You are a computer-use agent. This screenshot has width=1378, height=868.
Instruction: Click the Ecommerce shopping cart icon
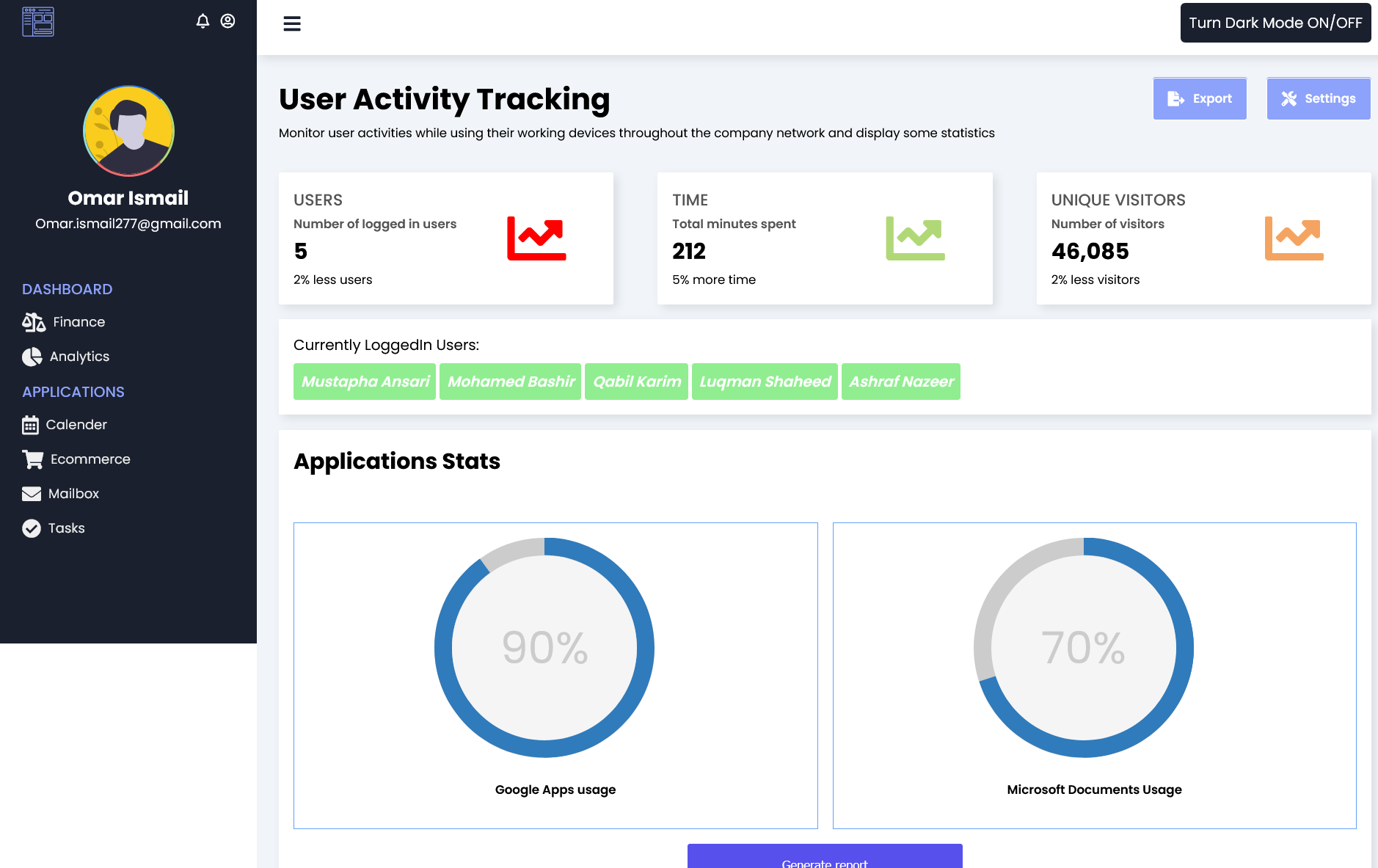tap(32, 459)
